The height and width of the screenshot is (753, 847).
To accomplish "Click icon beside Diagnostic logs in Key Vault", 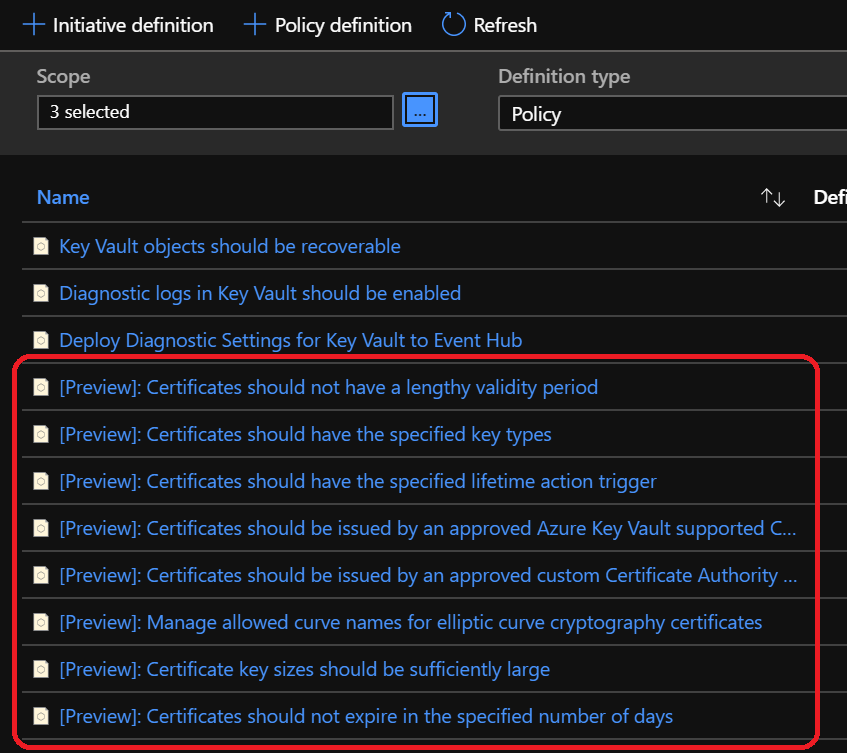I will 41,294.
